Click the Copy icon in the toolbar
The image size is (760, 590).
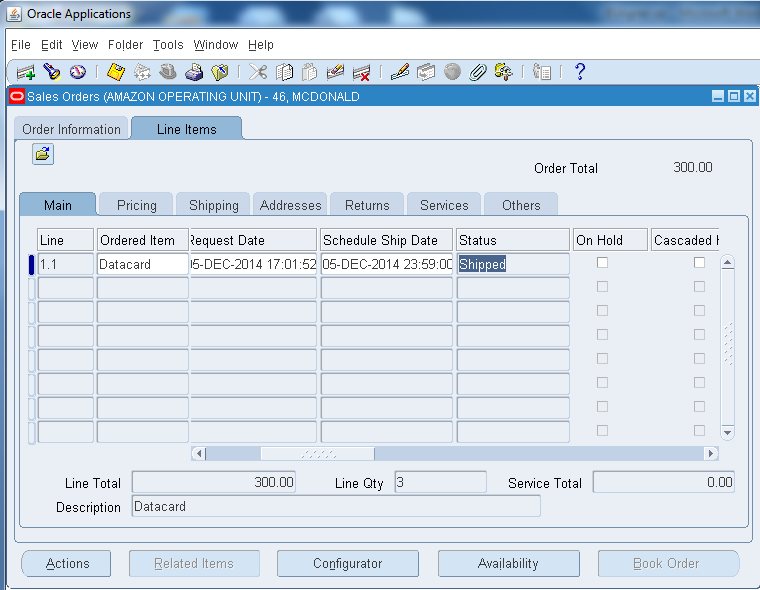(285, 72)
